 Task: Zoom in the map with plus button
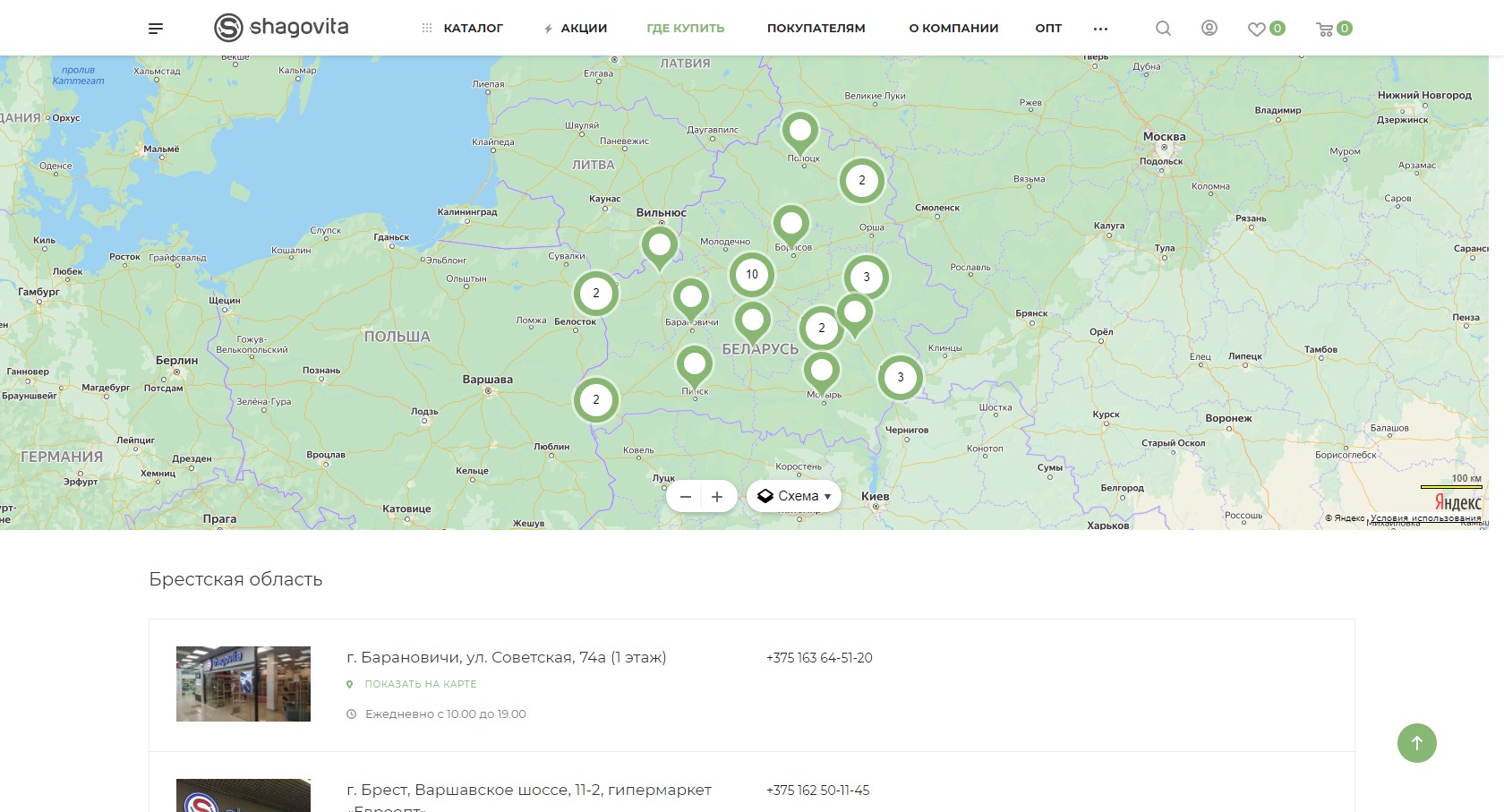tap(717, 497)
